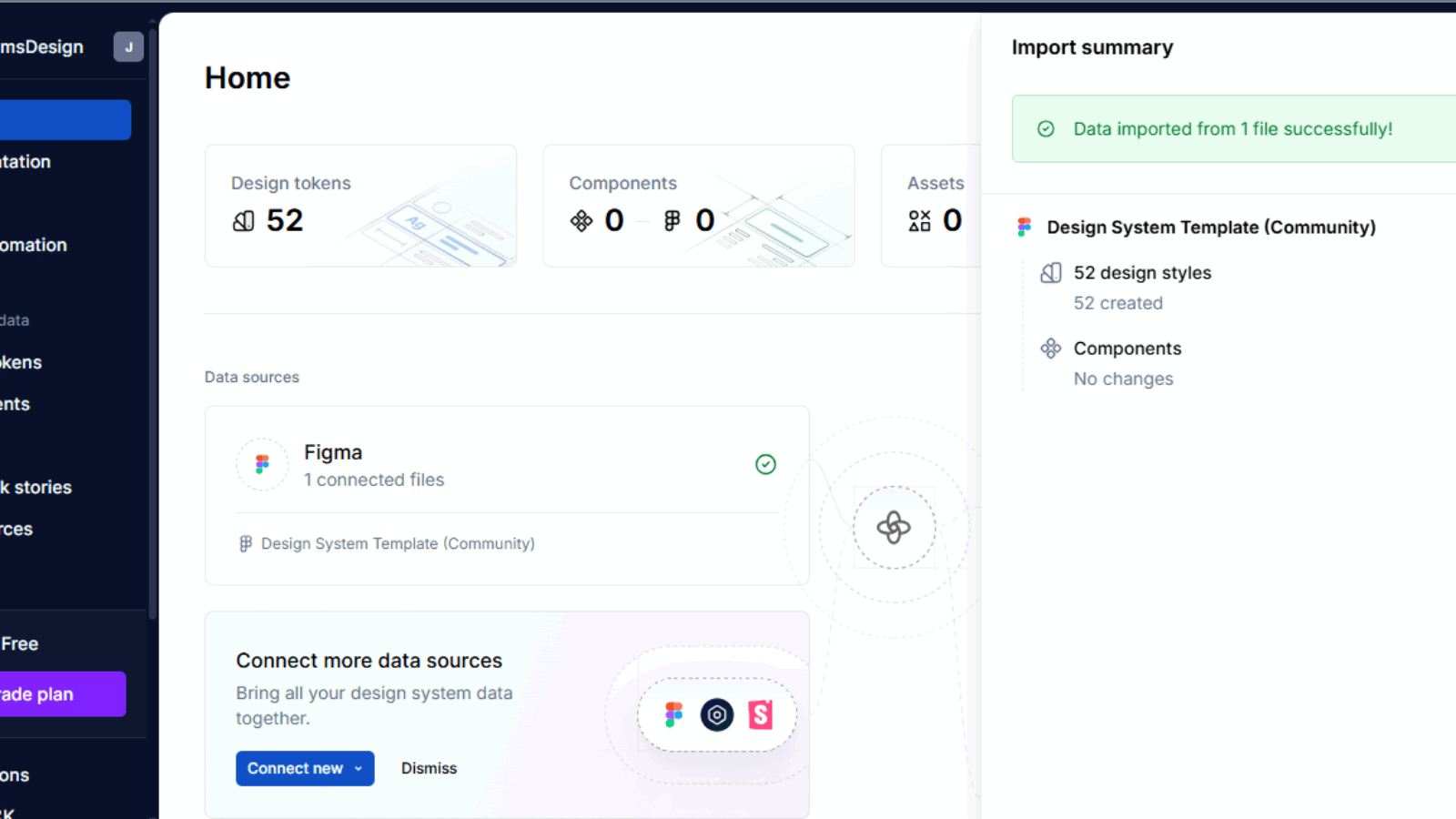Screen dimensions: 1456x819
Task: Expand Design System Template (Community) in Import summary
Action: pos(1210,227)
